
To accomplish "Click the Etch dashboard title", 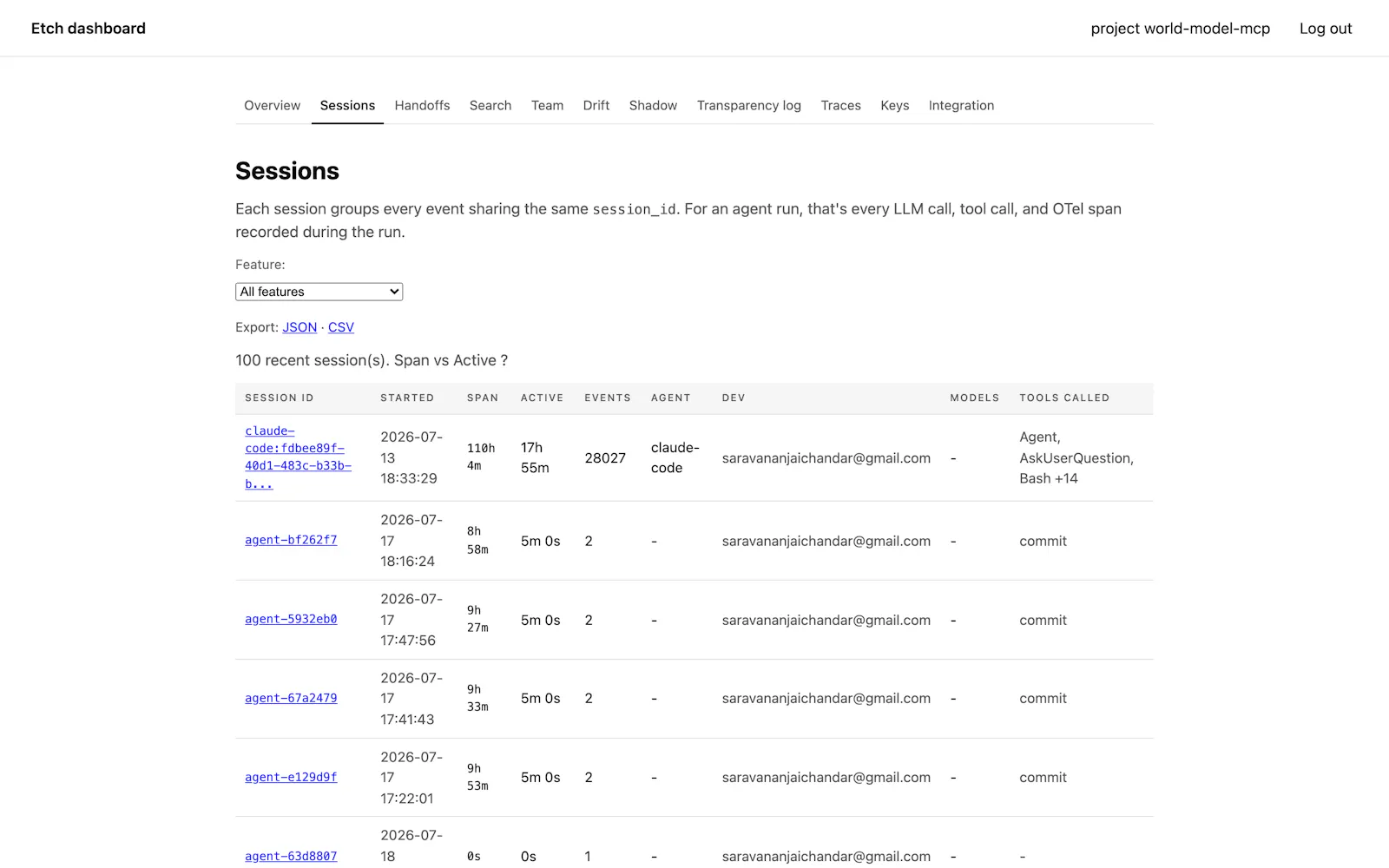I will [89, 29].
